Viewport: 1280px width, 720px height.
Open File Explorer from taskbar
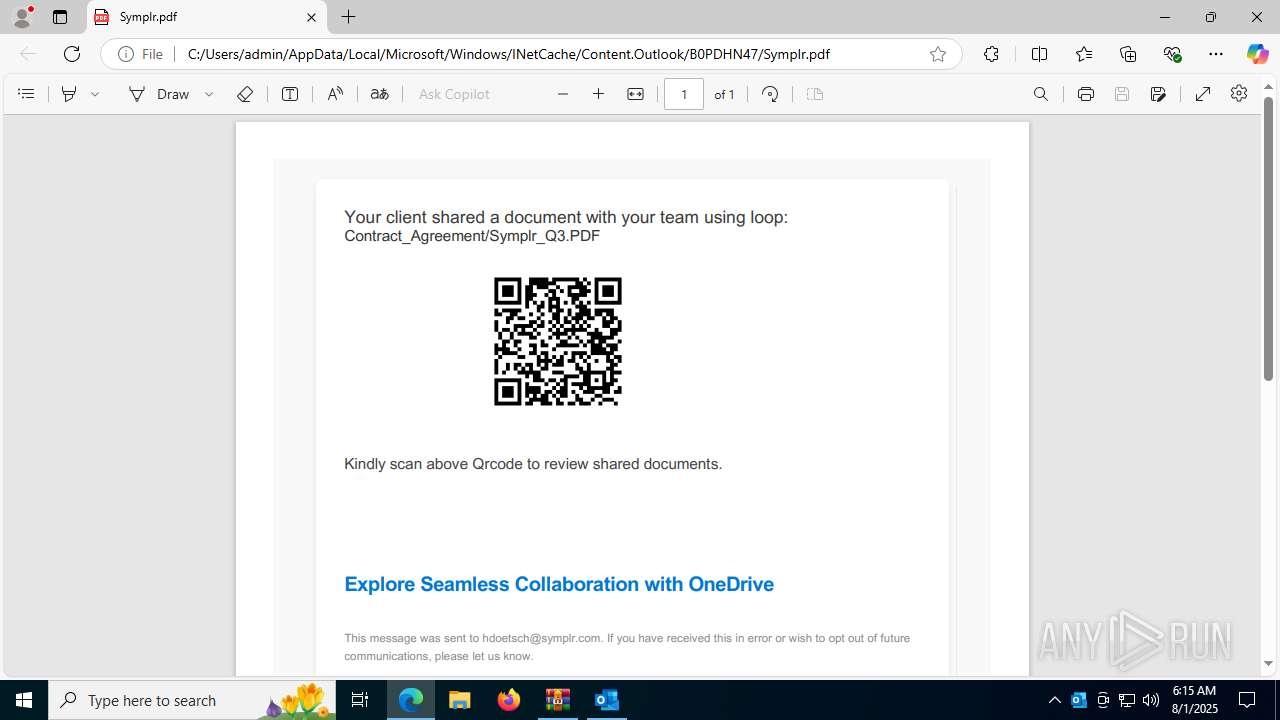(x=460, y=700)
